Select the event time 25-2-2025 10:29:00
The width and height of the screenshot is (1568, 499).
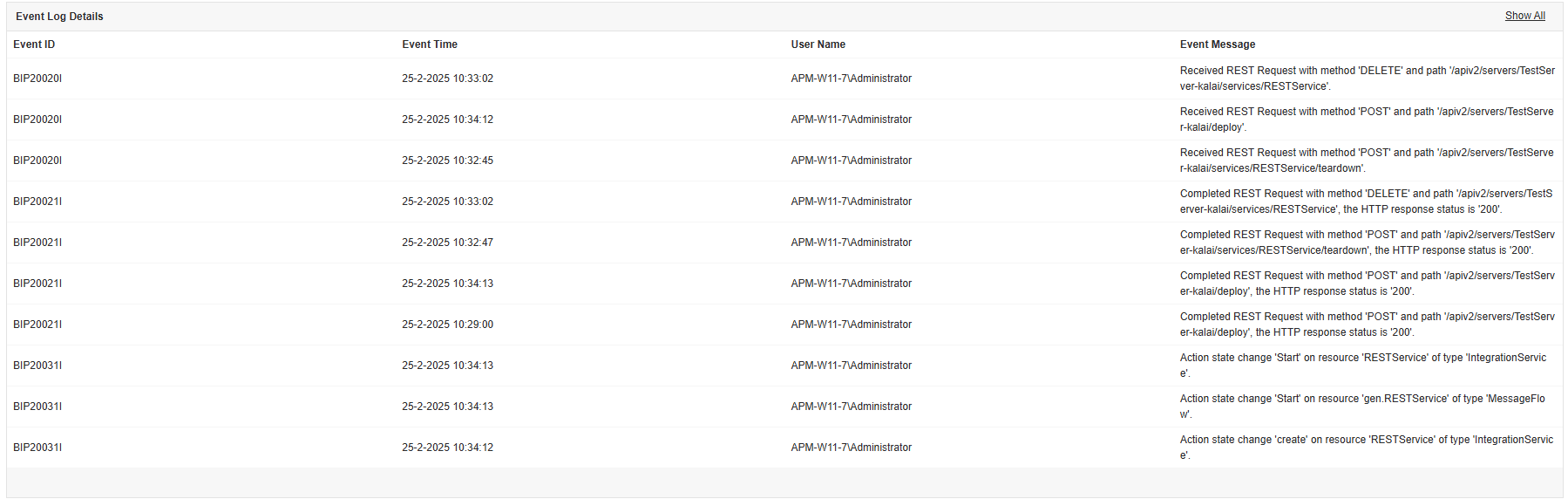pyautogui.click(x=447, y=325)
